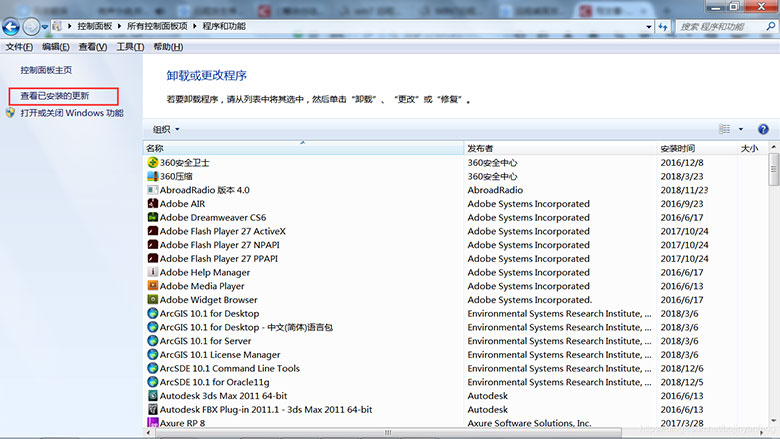Click the Back navigation arrow button
Screen dimensions: 780x439
coord(11,27)
